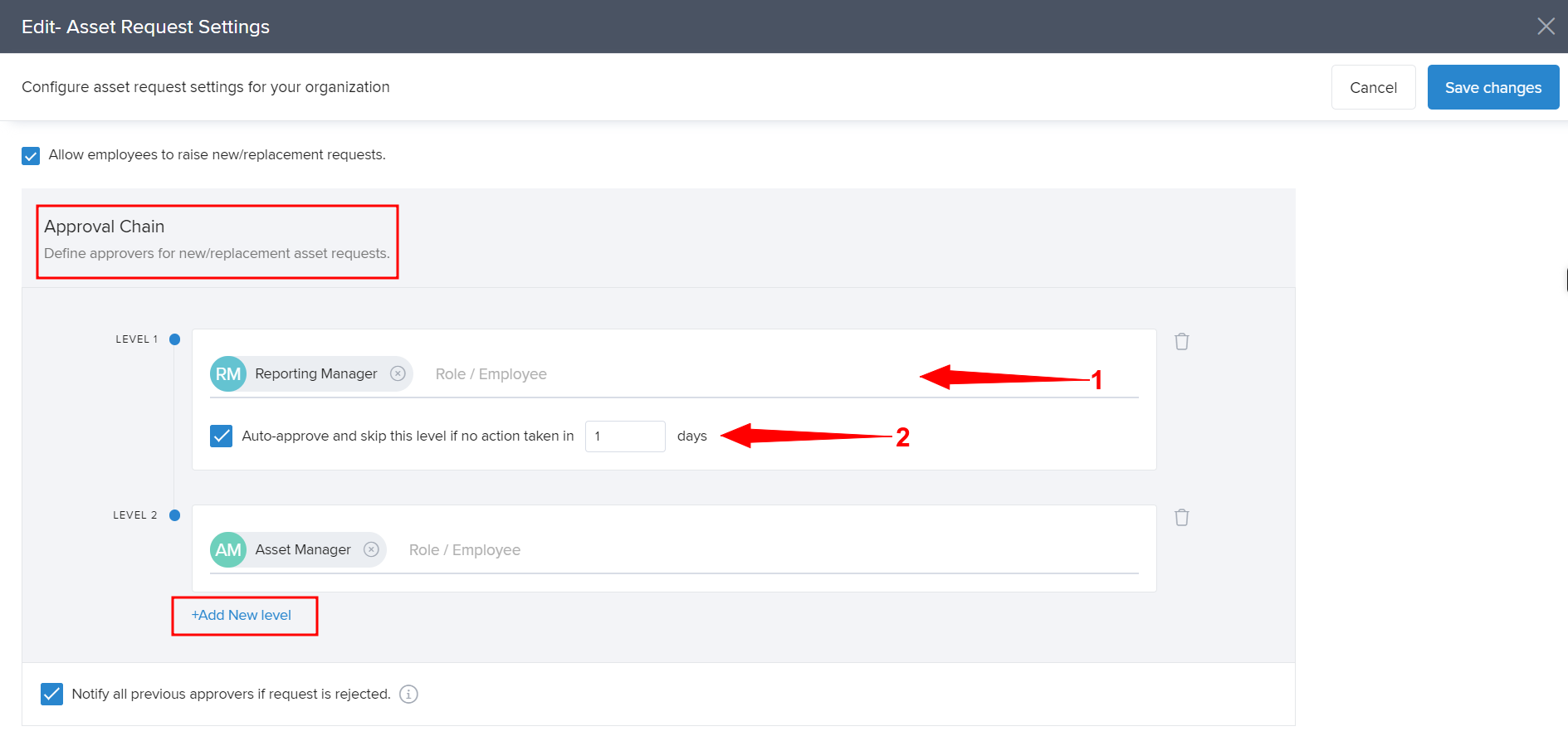Viewport: 1568px width, 746px height.
Task: Remove Asset Manager approver with x icon
Action: [371, 549]
